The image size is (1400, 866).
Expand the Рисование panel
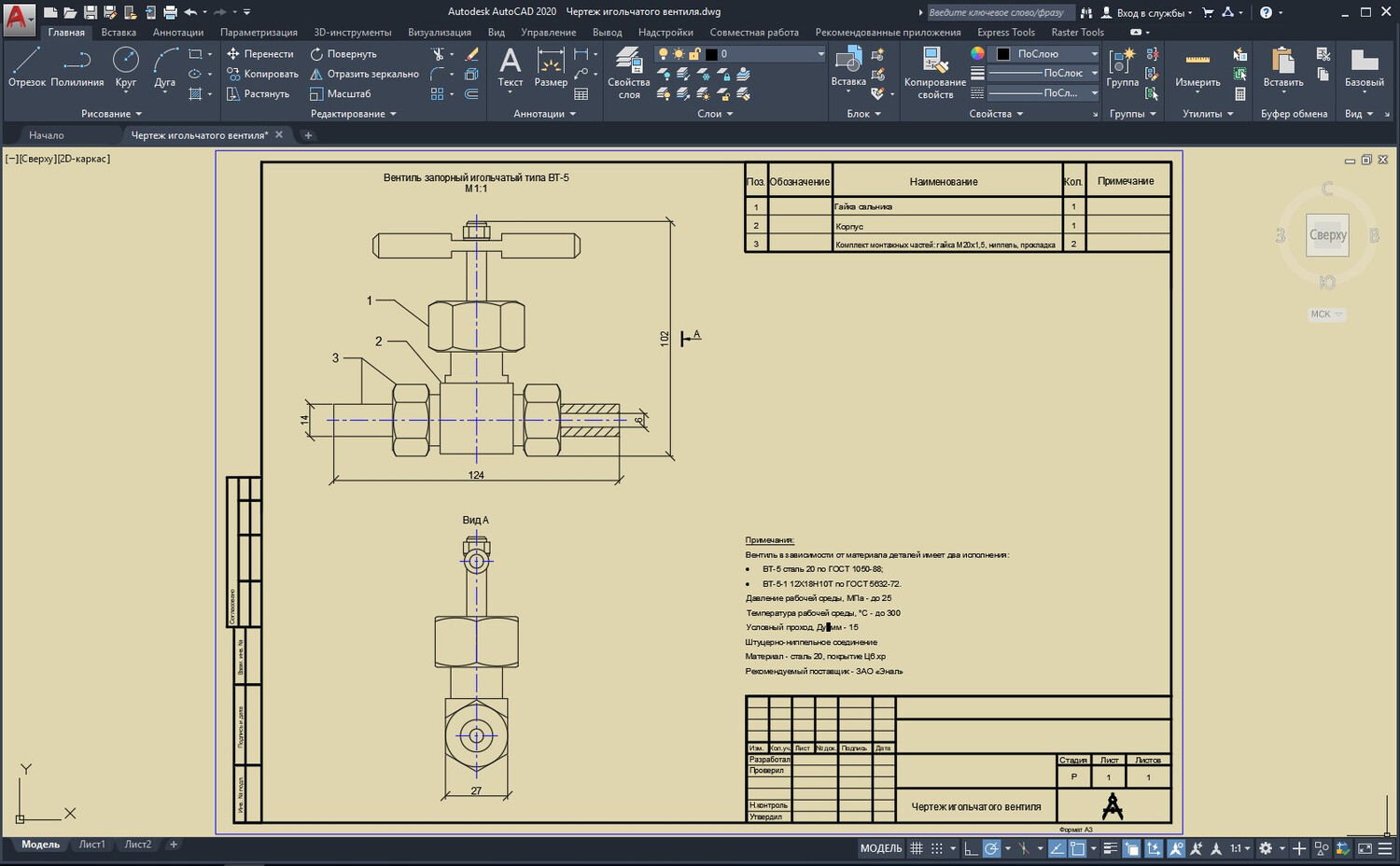click(x=111, y=114)
